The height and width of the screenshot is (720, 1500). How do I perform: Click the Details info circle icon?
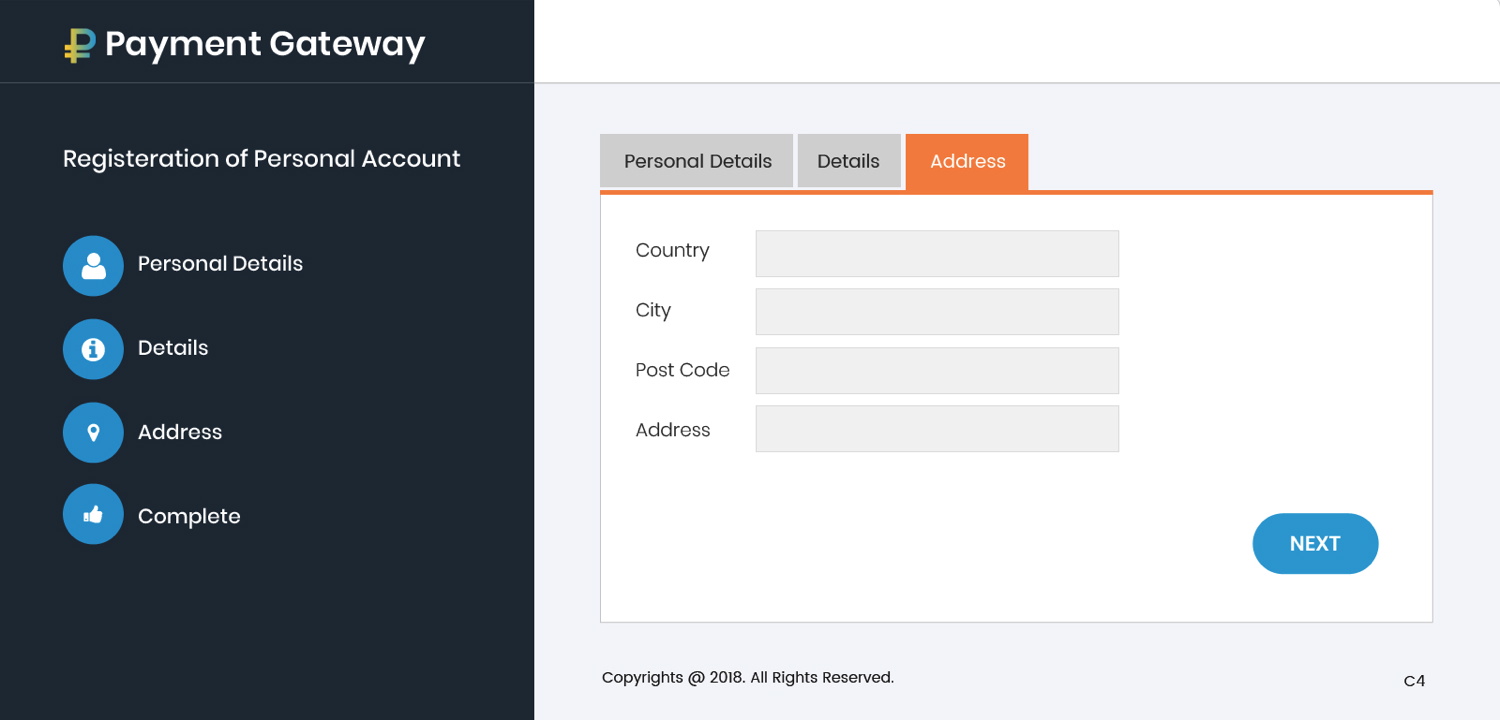point(93,349)
